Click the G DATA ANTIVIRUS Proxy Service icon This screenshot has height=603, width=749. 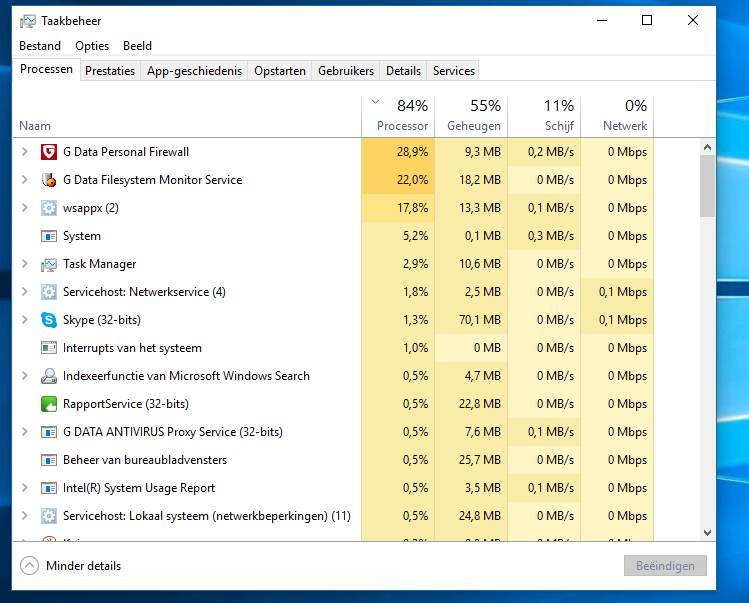pos(49,432)
